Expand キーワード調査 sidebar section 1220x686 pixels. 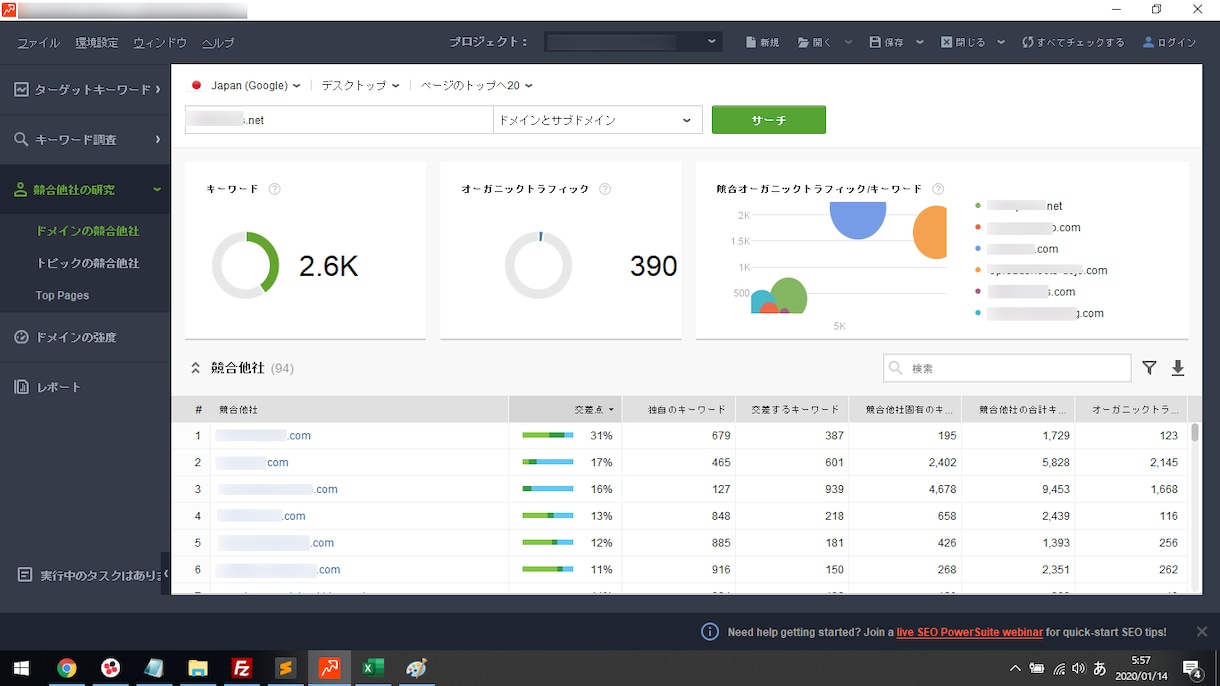coord(85,139)
